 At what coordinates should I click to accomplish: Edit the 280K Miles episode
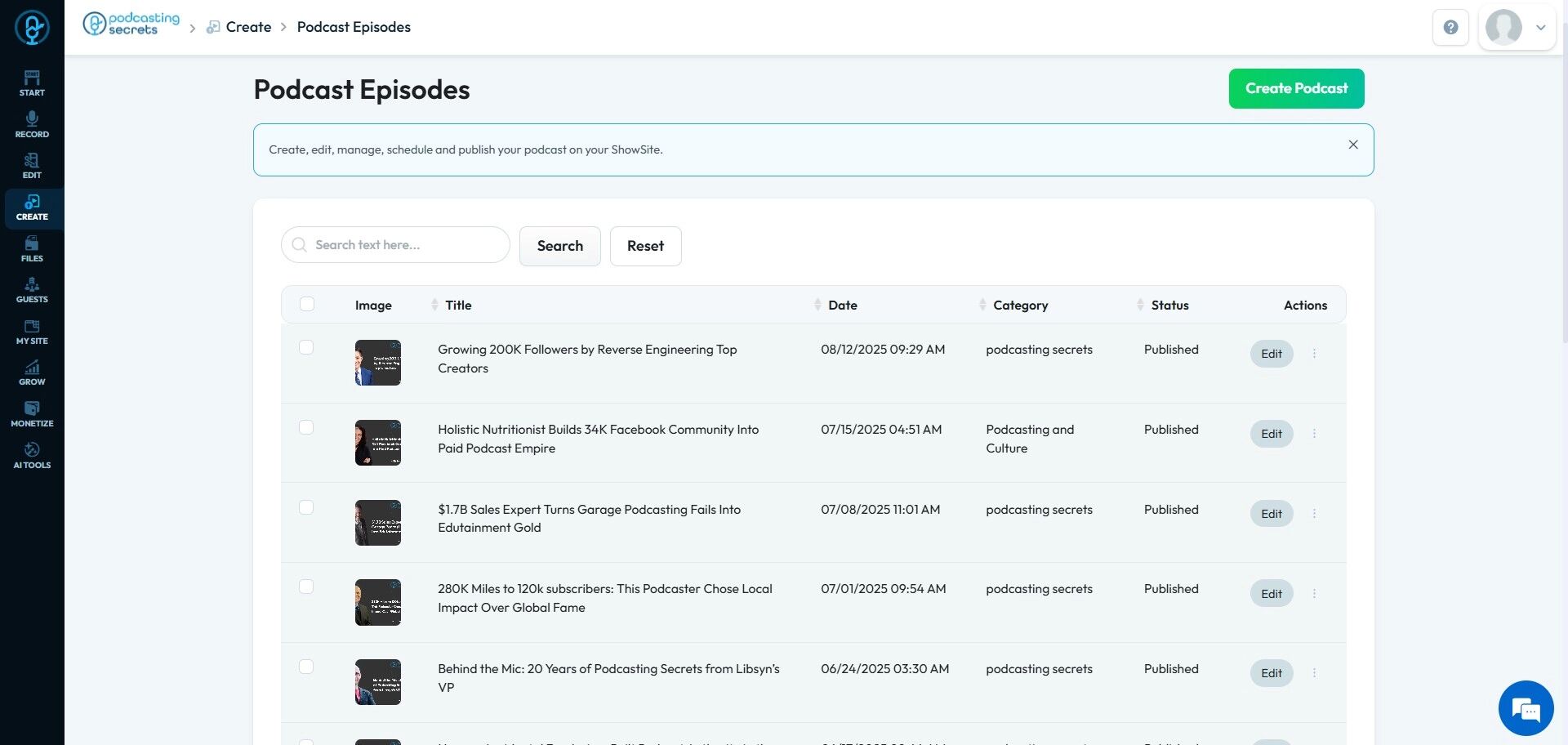(x=1272, y=594)
